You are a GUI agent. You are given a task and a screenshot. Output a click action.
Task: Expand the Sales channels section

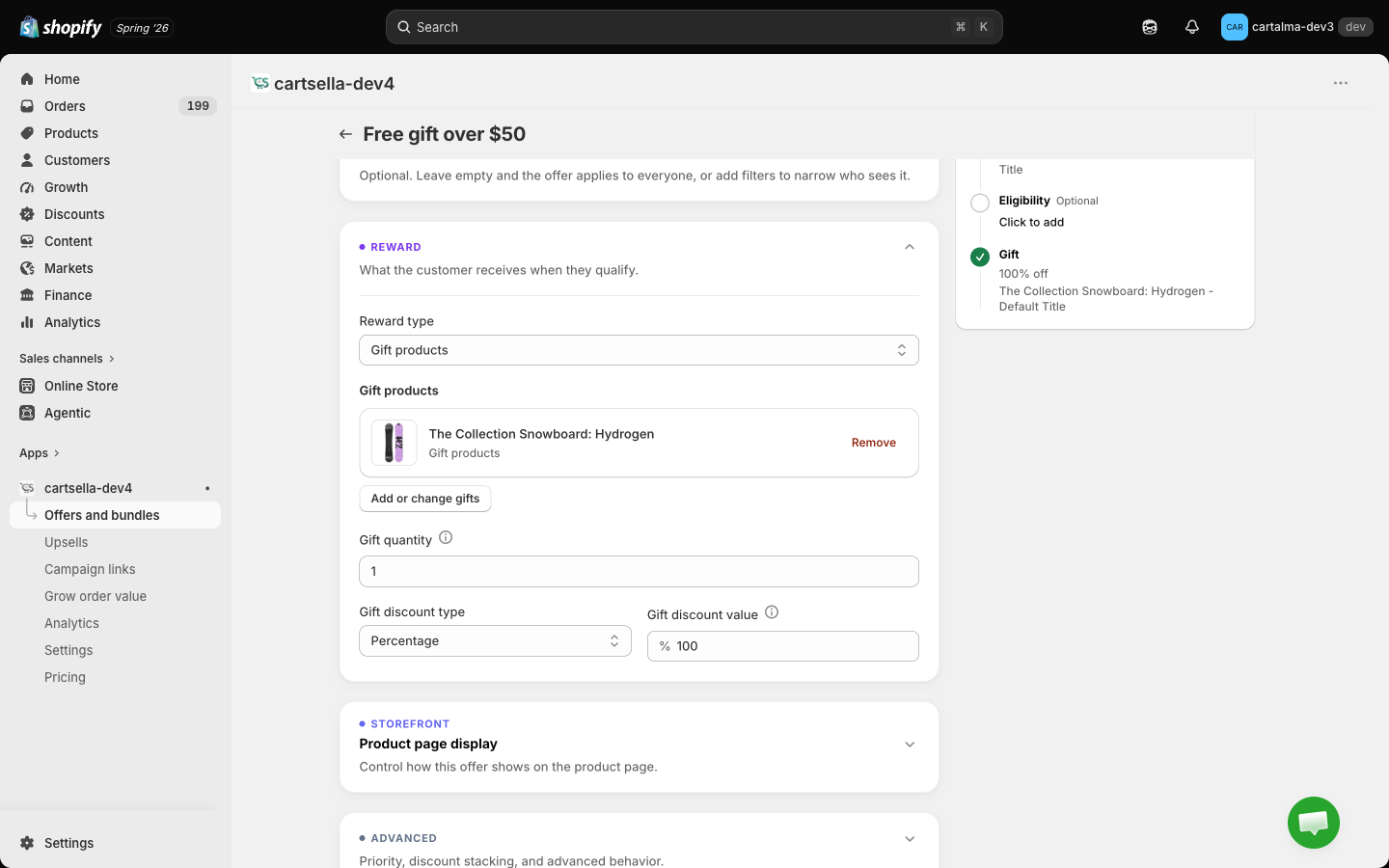67,359
